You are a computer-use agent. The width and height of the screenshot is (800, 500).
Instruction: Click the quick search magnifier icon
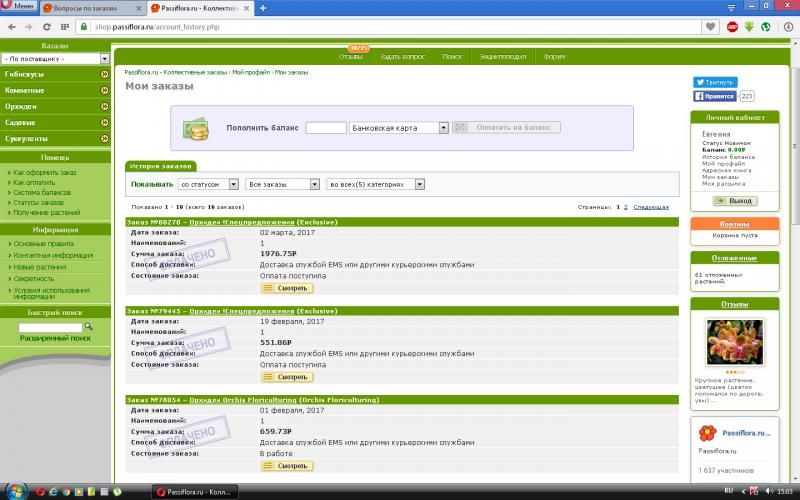click(89, 327)
